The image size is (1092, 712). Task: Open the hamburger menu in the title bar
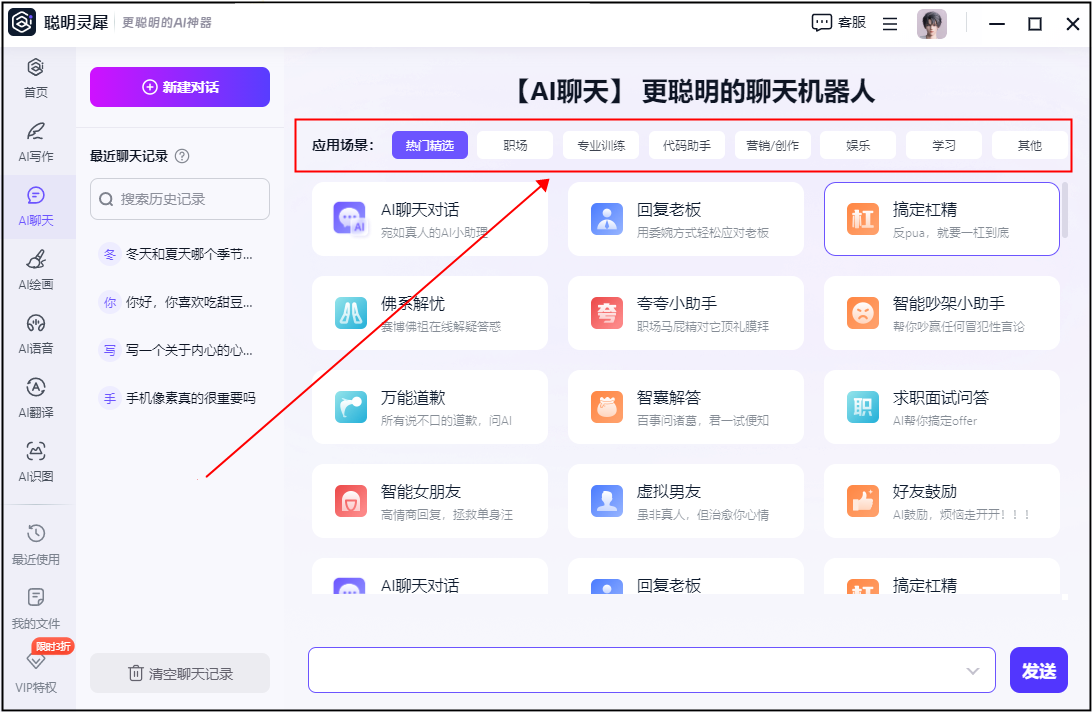(x=890, y=24)
